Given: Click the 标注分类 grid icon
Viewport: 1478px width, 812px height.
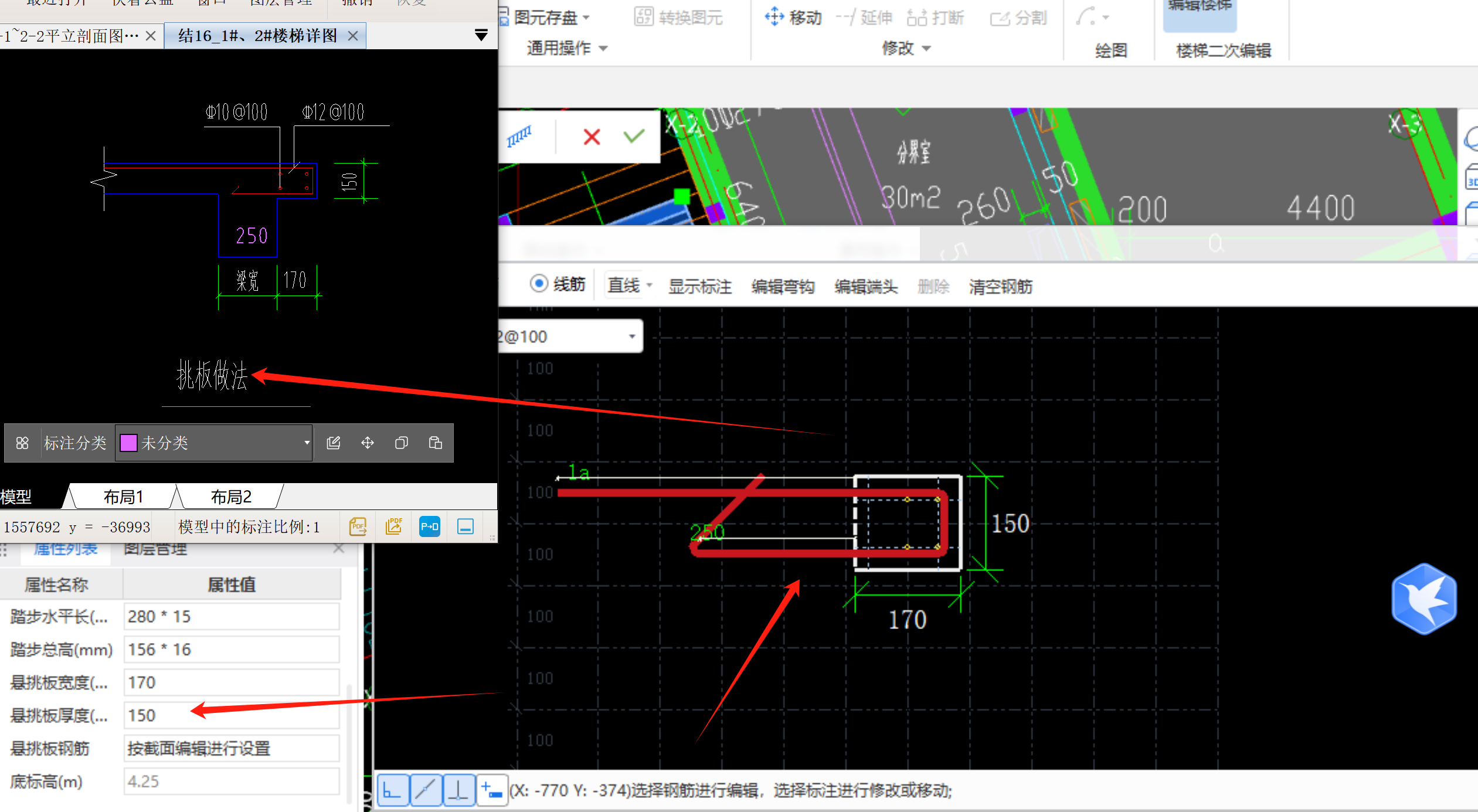Looking at the screenshot, I should pos(22,443).
